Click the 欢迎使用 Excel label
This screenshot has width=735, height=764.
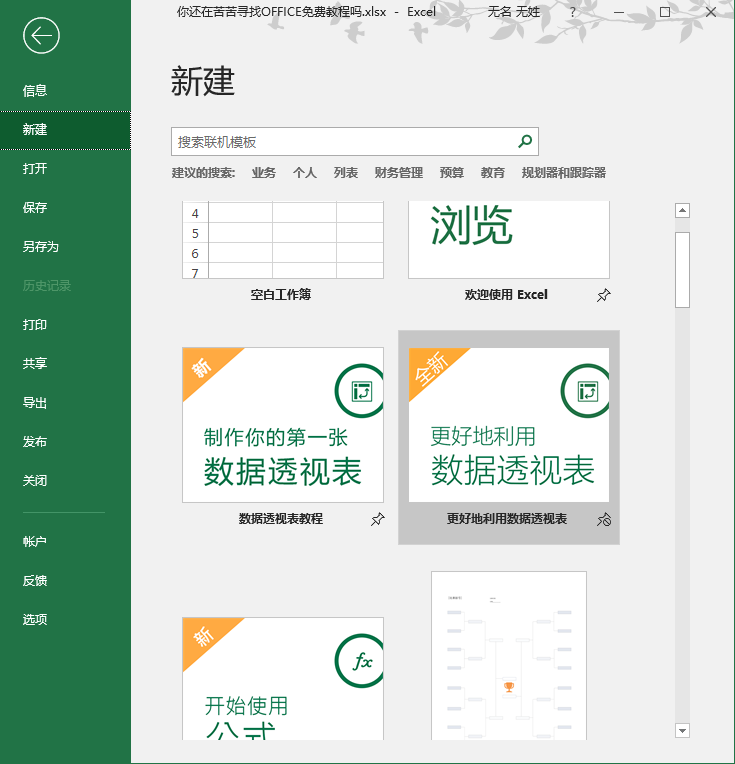point(506,294)
